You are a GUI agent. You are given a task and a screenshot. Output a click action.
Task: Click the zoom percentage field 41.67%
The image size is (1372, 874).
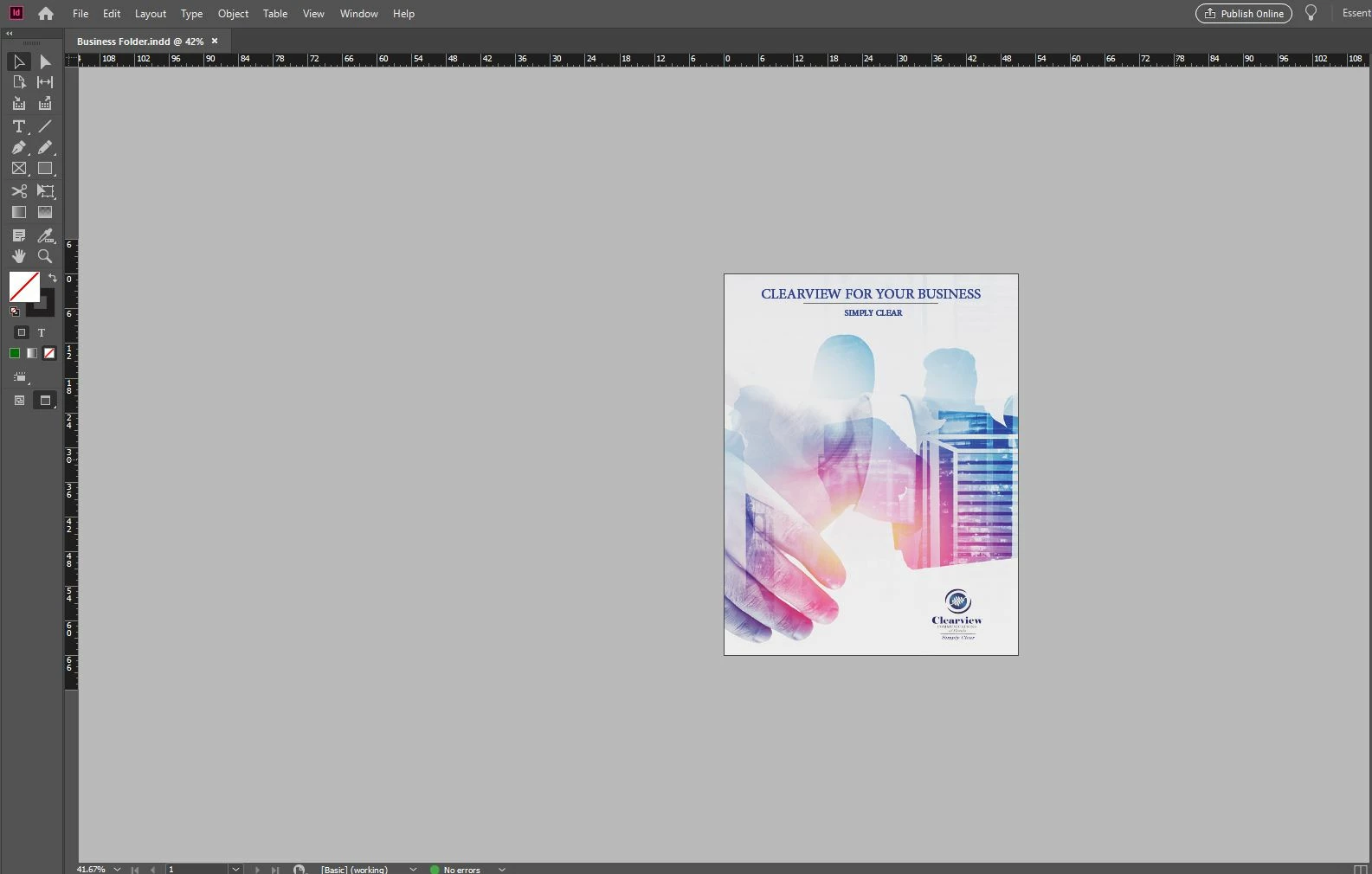[91, 869]
